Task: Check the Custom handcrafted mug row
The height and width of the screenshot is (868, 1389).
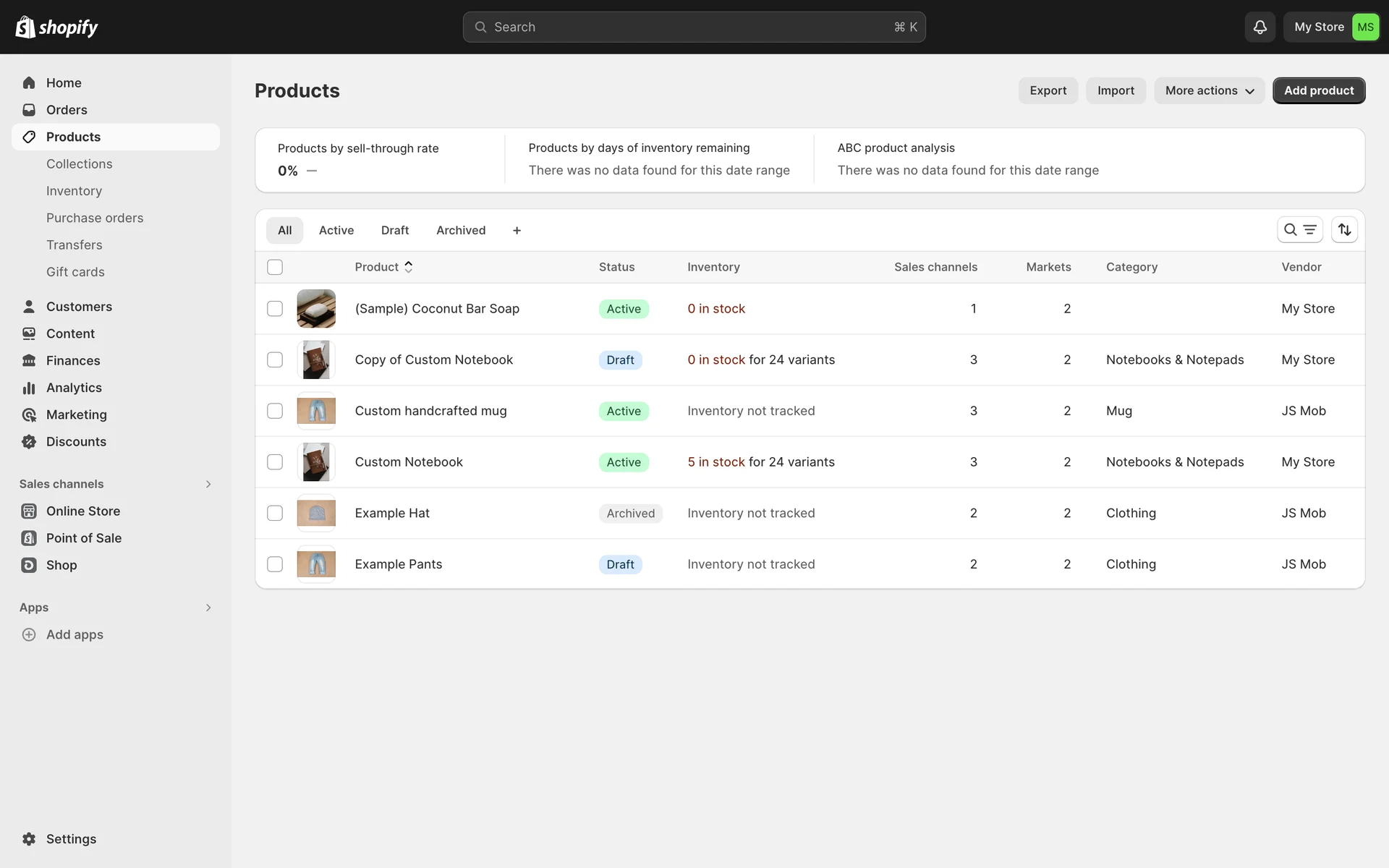Action: (275, 411)
